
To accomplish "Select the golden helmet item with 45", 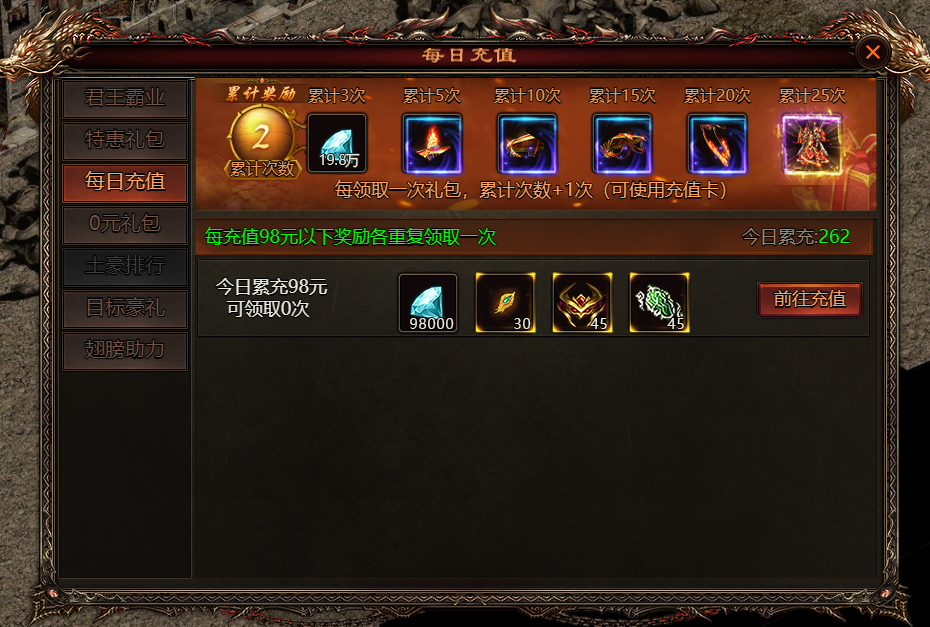I will pos(582,303).
